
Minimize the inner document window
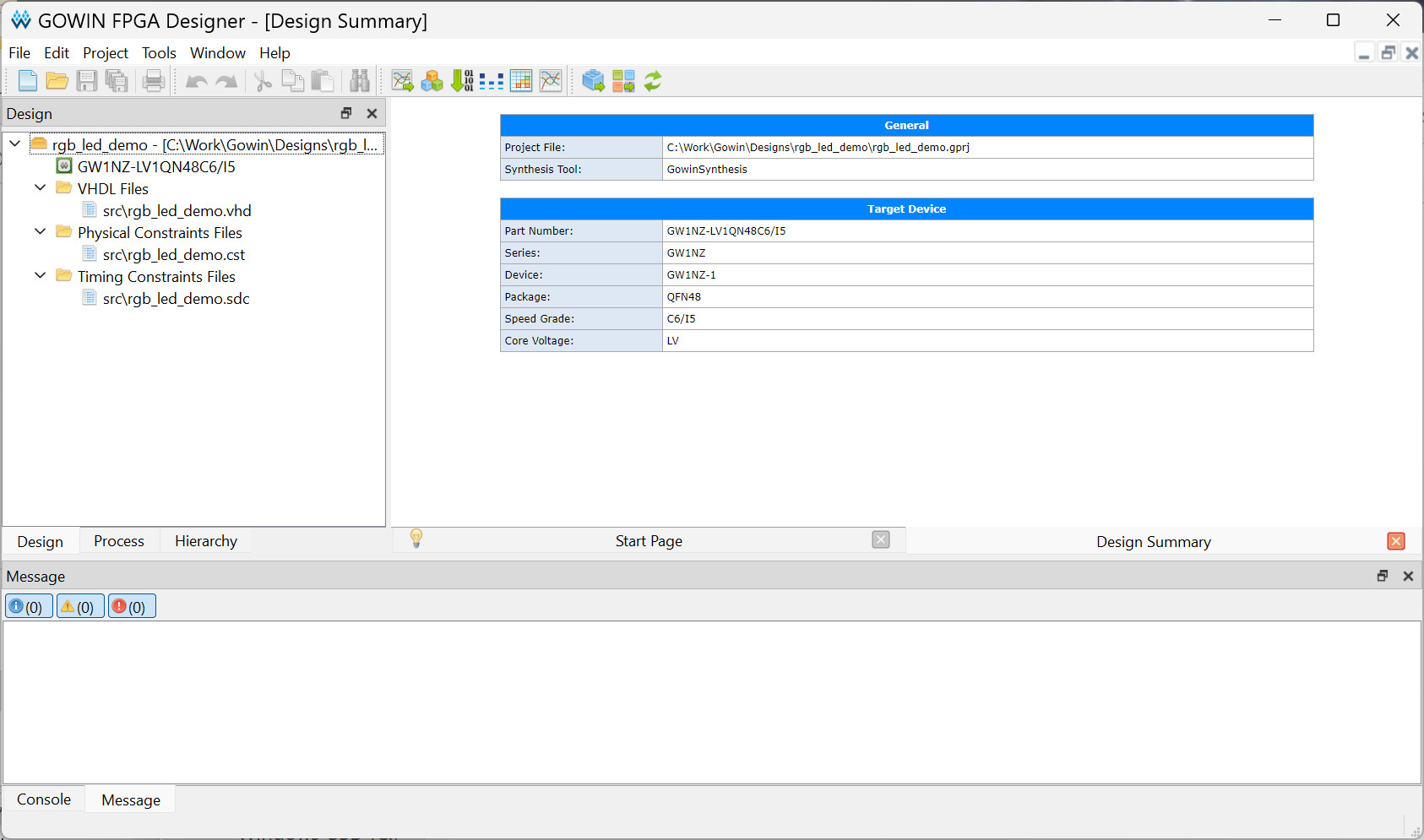[1364, 53]
